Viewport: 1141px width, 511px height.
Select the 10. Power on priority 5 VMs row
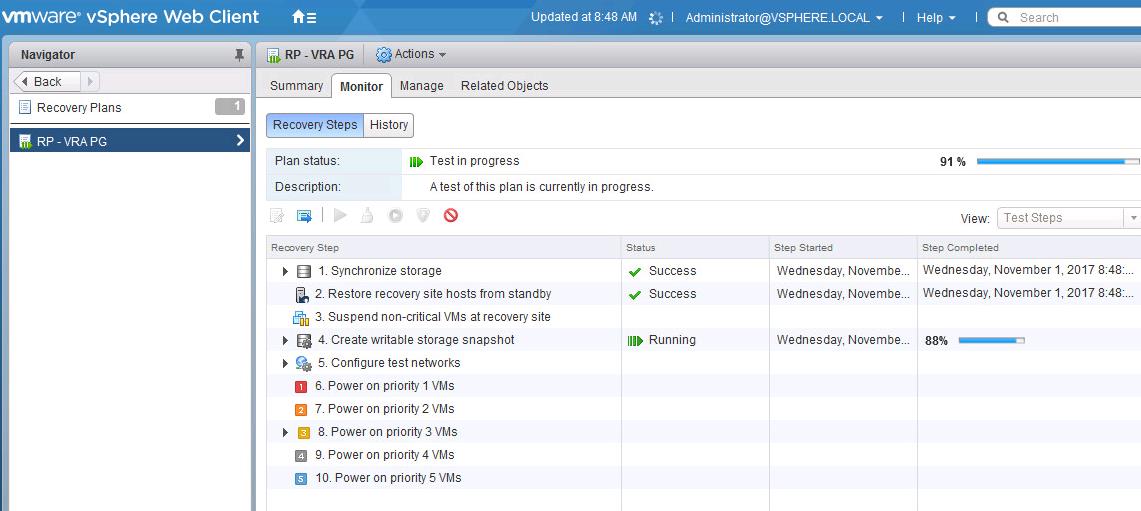point(704,478)
